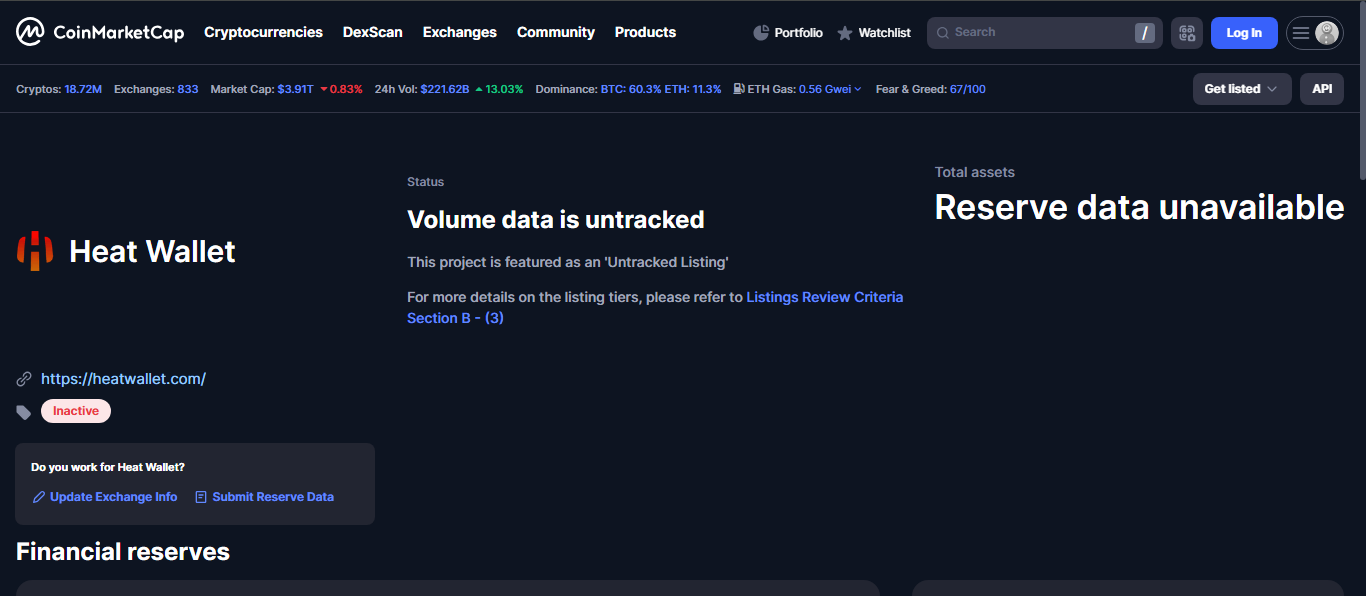Screen dimensions: 1366x596
Task: Click the Fear & Greed 67/100 value
Action: coord(968,89)
